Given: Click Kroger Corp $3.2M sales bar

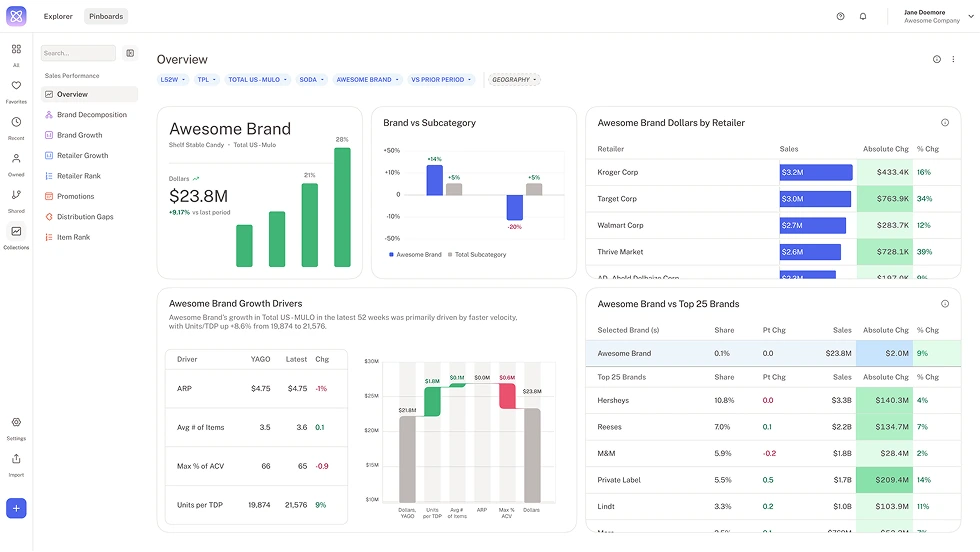Looking at the screenshot, I should click(x=816, y=173).
